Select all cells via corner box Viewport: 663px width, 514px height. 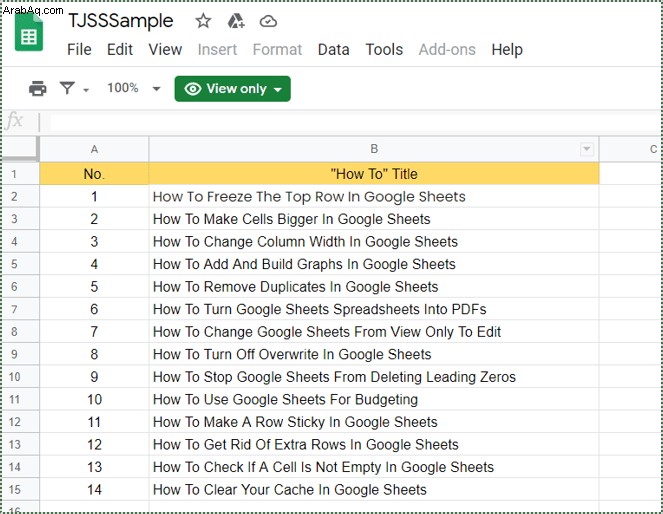point(20,149)
